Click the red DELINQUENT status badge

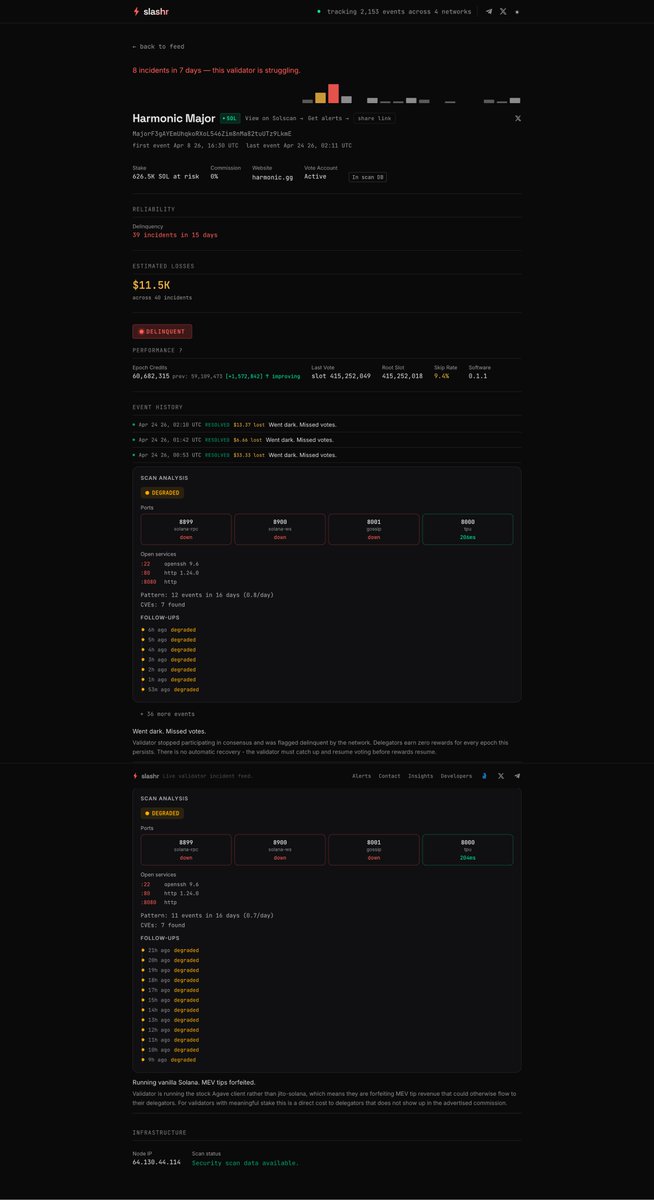point(162,331)
